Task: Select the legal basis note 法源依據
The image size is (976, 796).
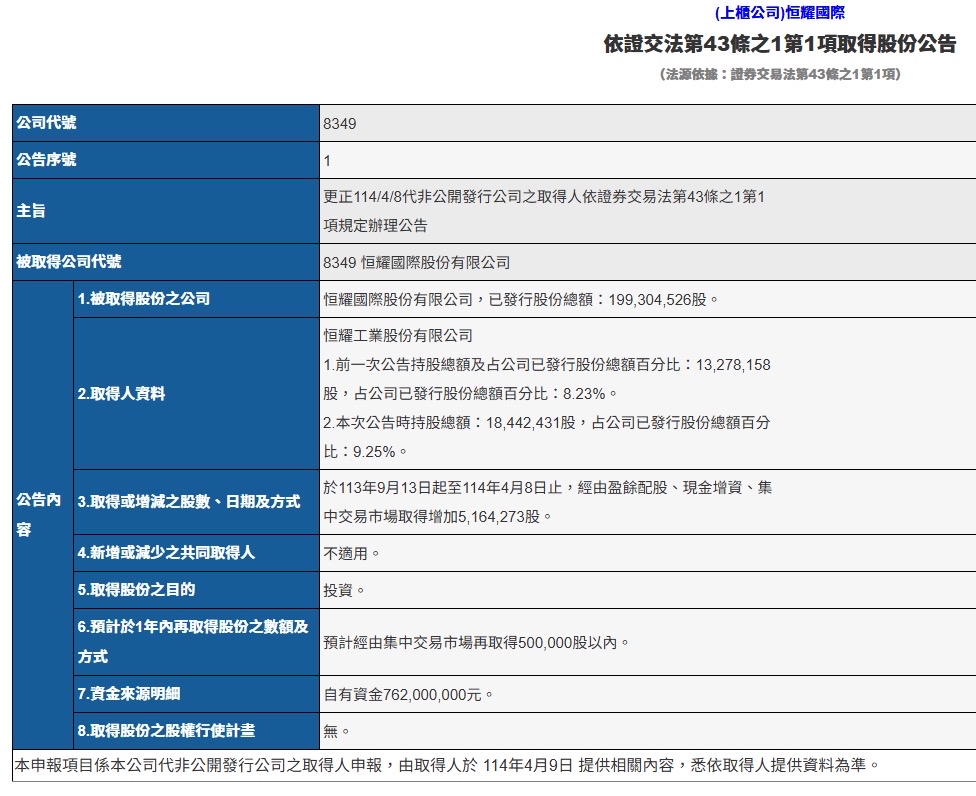Action: (780, 74)
